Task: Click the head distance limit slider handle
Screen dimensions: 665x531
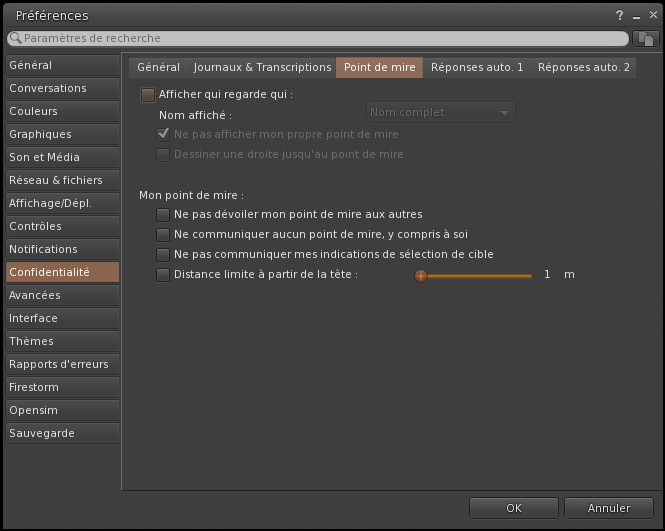Action: 421,275
